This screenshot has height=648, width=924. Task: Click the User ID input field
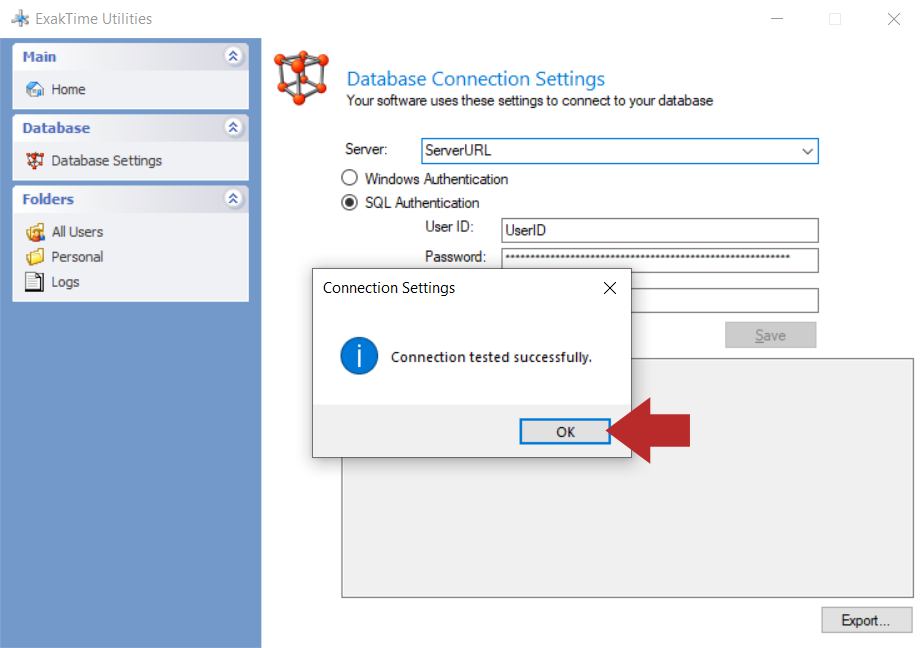pyautogui.click(x=660, y=230)
